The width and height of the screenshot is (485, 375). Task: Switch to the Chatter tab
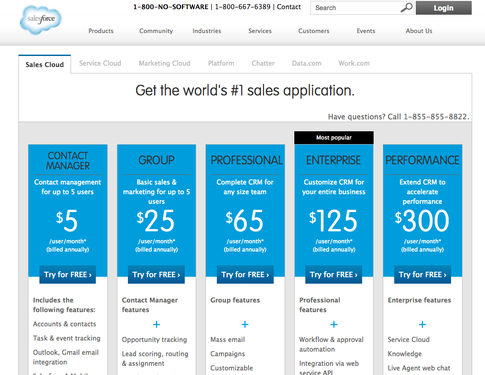(x=263, y=63)
